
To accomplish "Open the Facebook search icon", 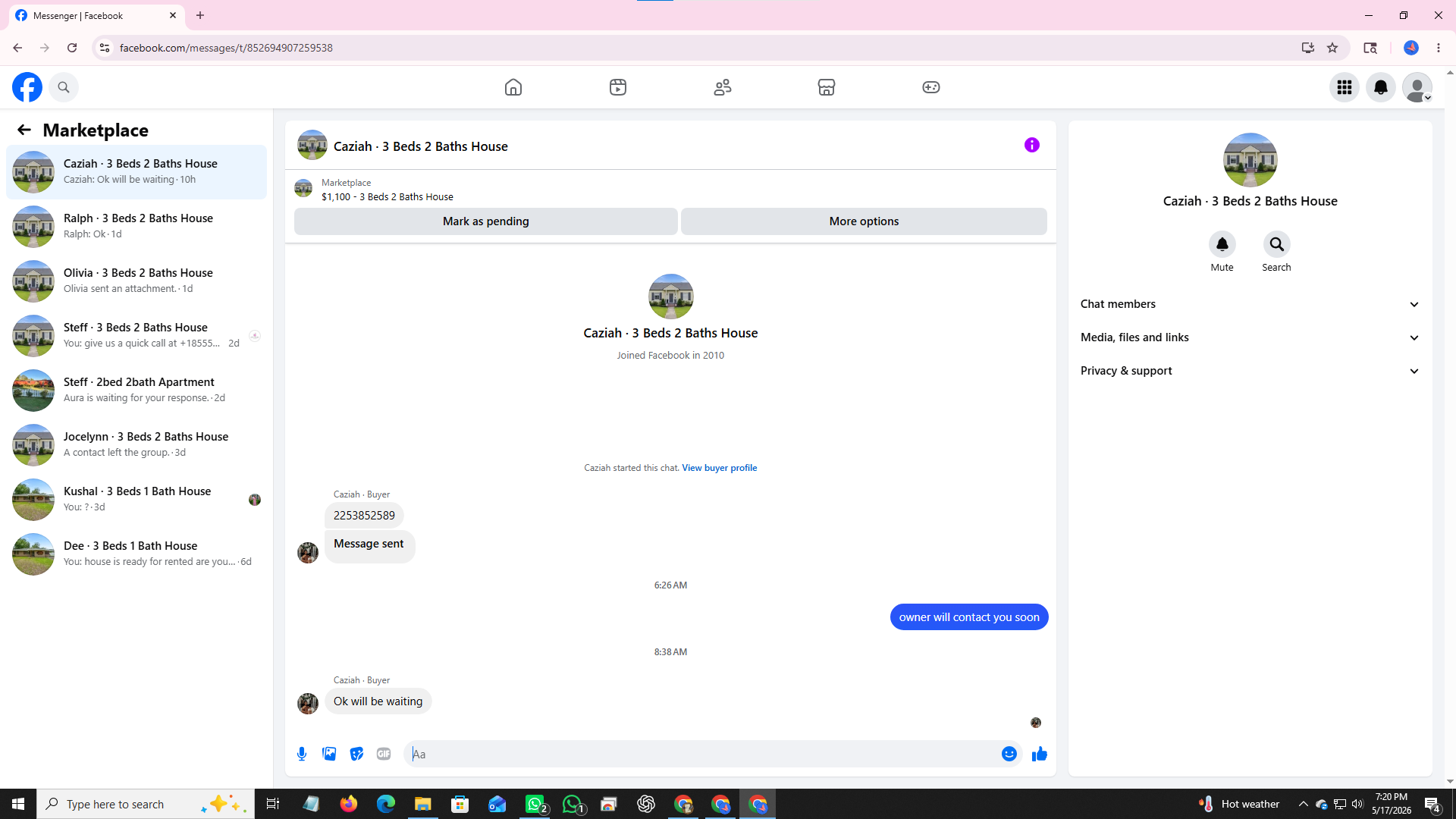I will coord(64,87).
